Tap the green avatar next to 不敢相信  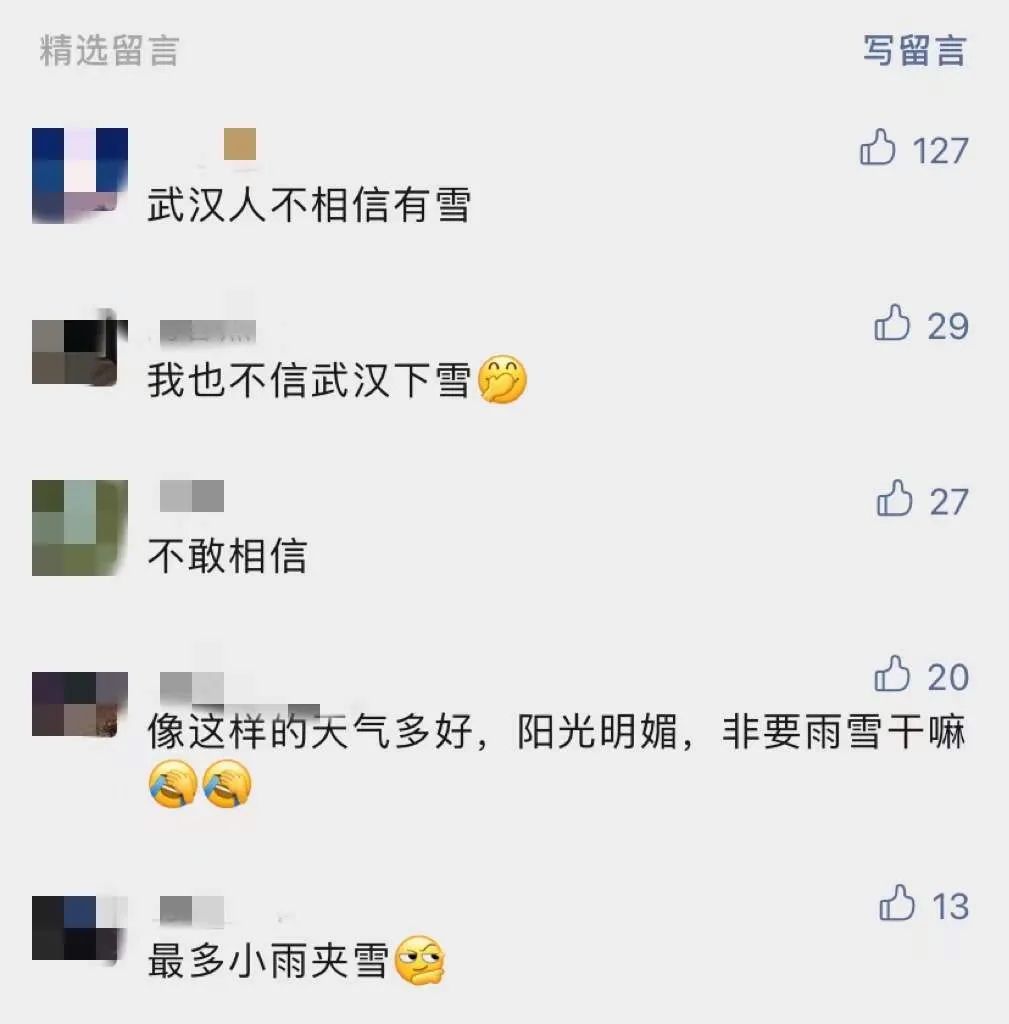(x=80, y=528)
